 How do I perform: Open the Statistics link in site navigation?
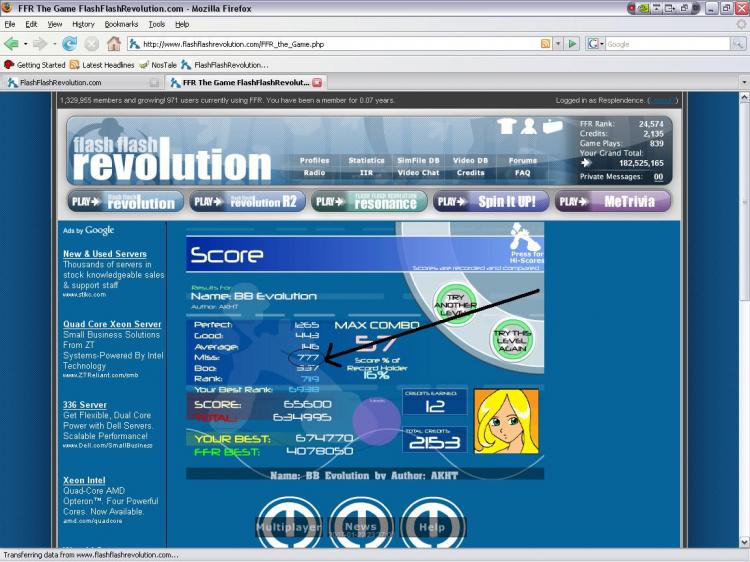pyautogui.click(x=366, y=160)
